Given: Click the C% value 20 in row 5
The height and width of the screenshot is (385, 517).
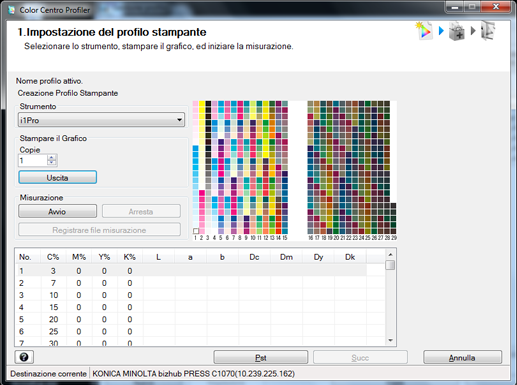Looking at the screenshot, I should click(54, 319).
